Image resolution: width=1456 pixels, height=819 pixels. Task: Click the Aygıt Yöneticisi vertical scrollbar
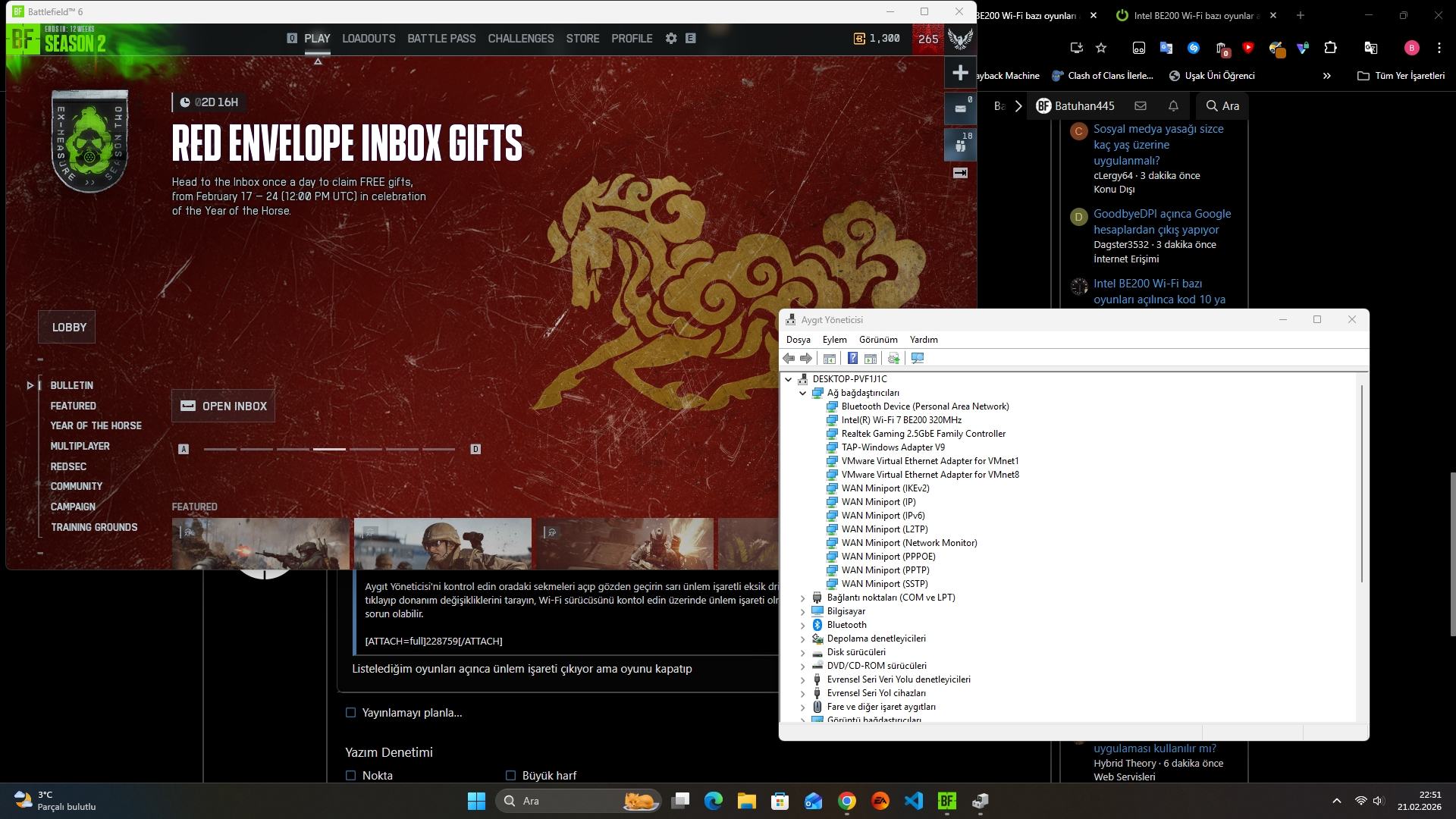pos(1362,484)
